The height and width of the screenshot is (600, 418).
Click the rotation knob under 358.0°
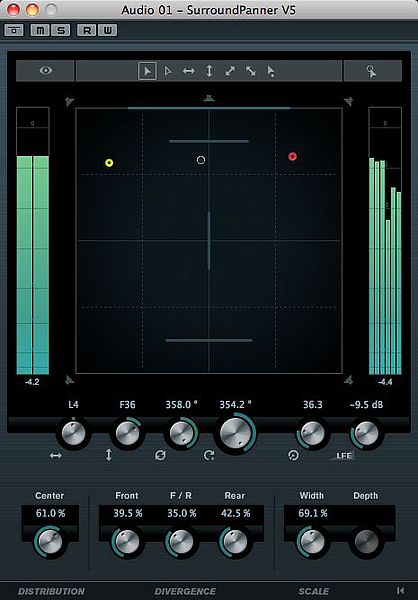tap(181, 434)
